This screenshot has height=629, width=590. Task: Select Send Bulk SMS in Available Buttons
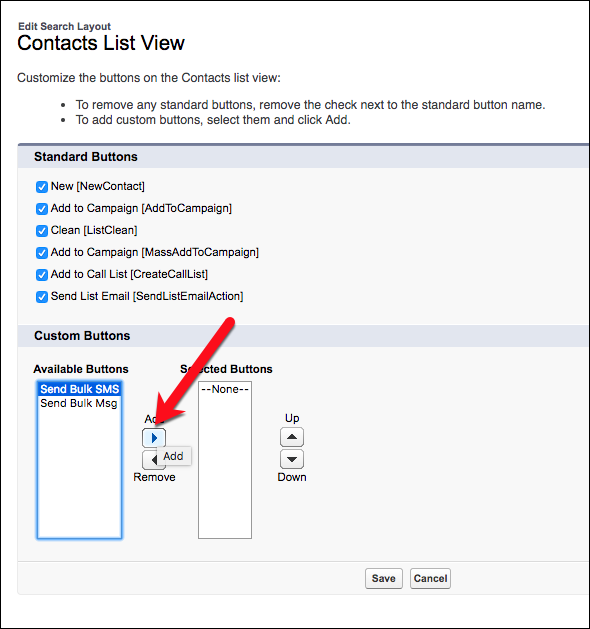click(x=79, y=389)
